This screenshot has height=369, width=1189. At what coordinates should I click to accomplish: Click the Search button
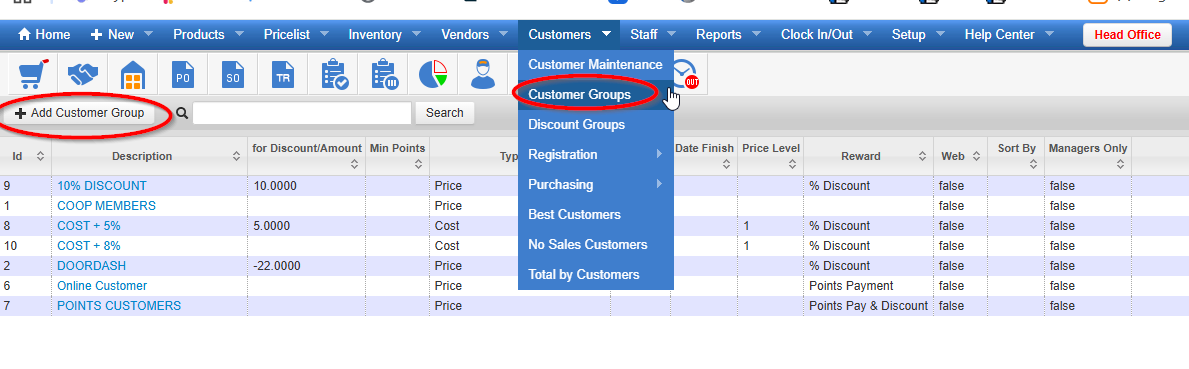[x=444, y=113]
